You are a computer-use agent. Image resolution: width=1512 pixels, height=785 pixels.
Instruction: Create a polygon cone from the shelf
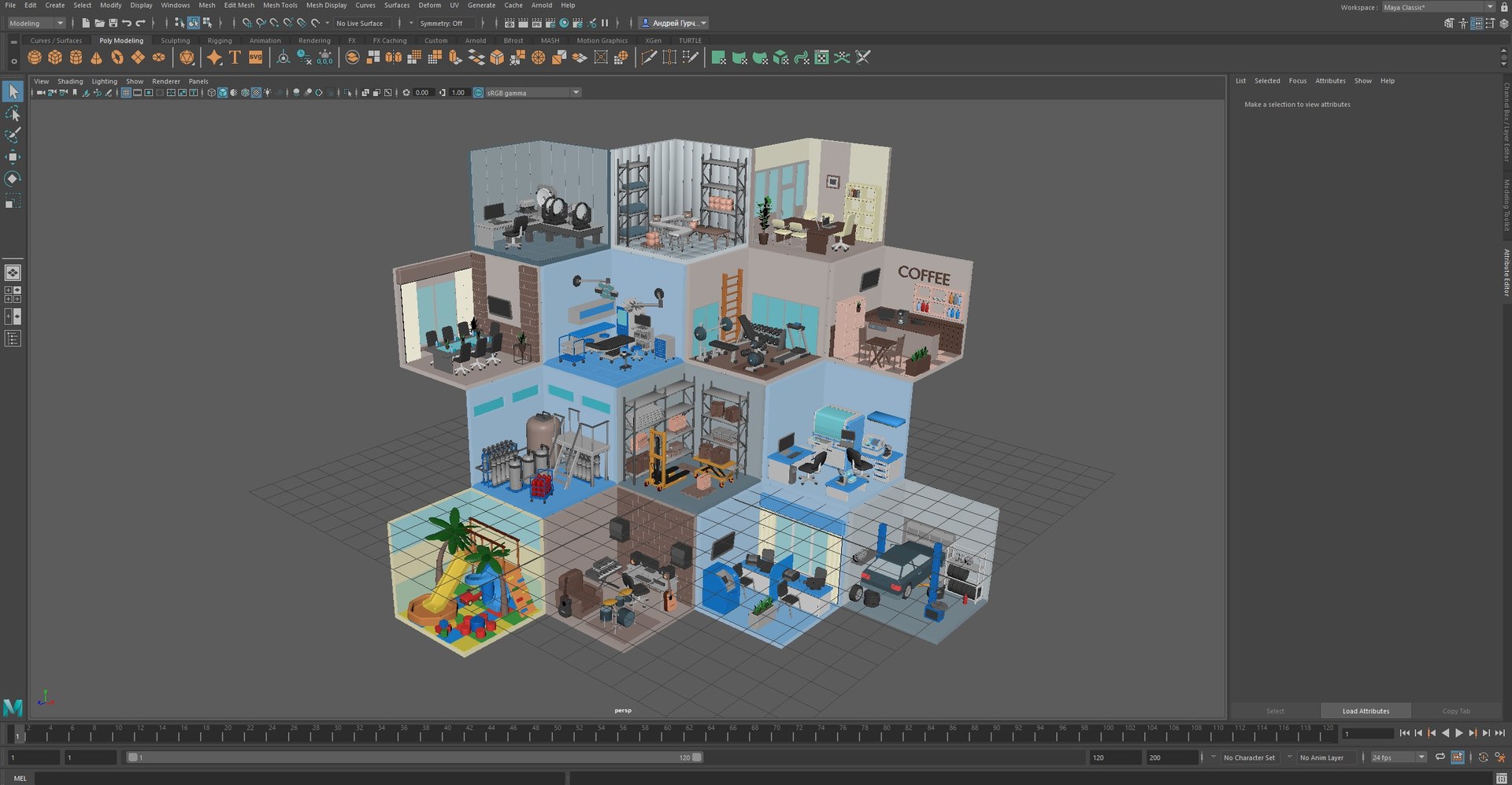(96, 57)
